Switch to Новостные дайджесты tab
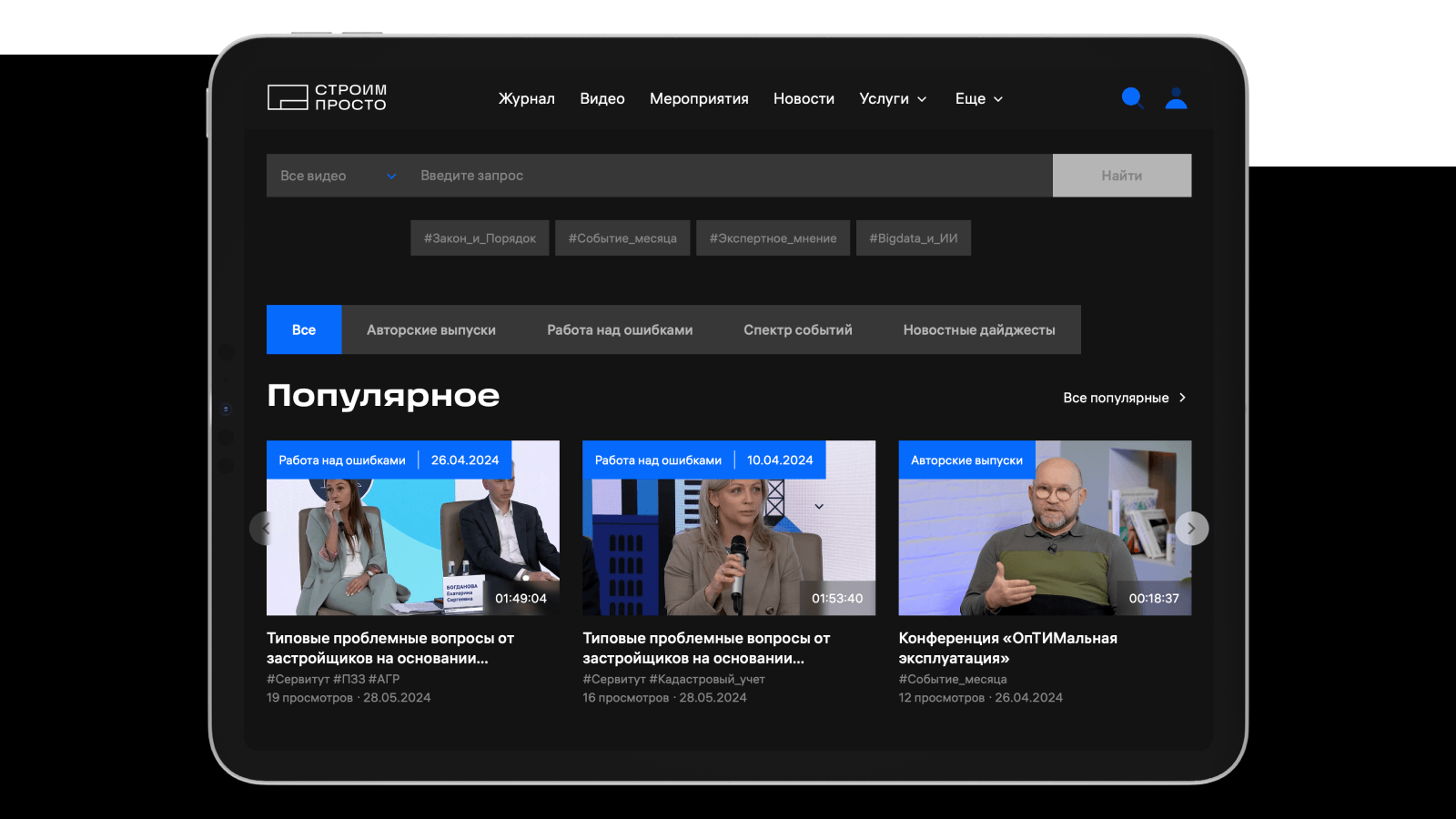The width and height of the screenshot is (1456, 819). 978,330
